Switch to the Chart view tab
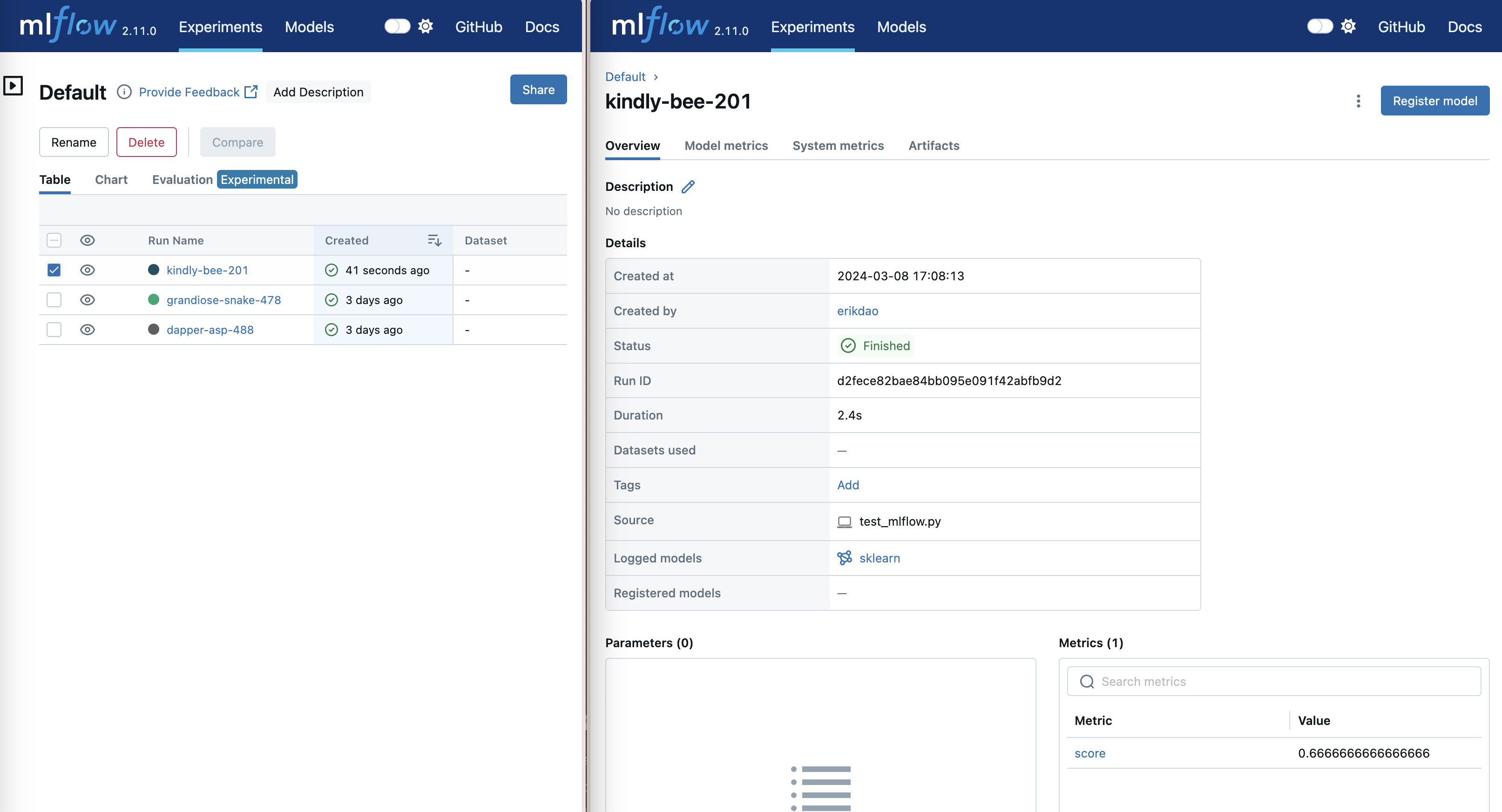 click(111, 180)
